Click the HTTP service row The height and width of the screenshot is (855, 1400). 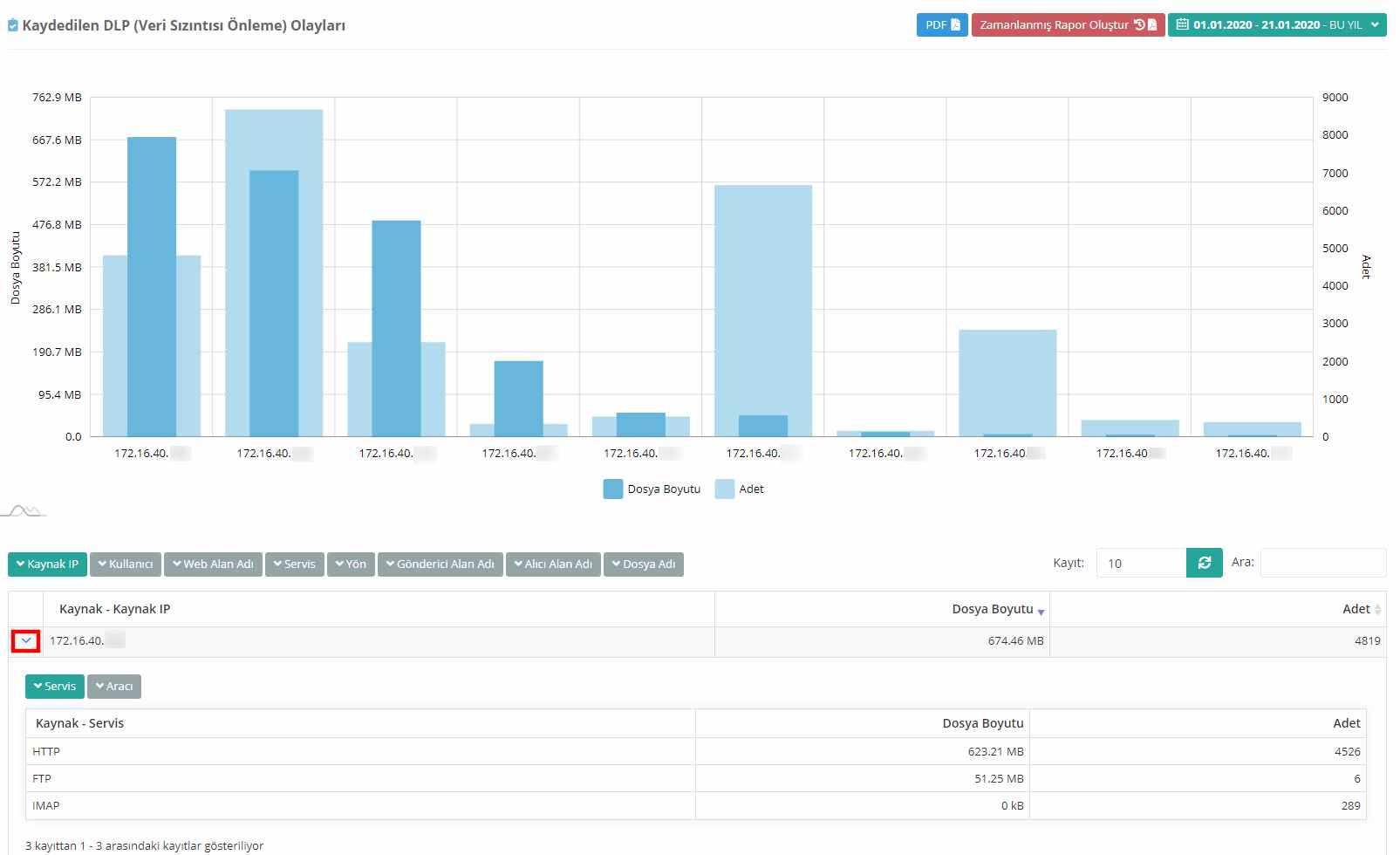696,751
